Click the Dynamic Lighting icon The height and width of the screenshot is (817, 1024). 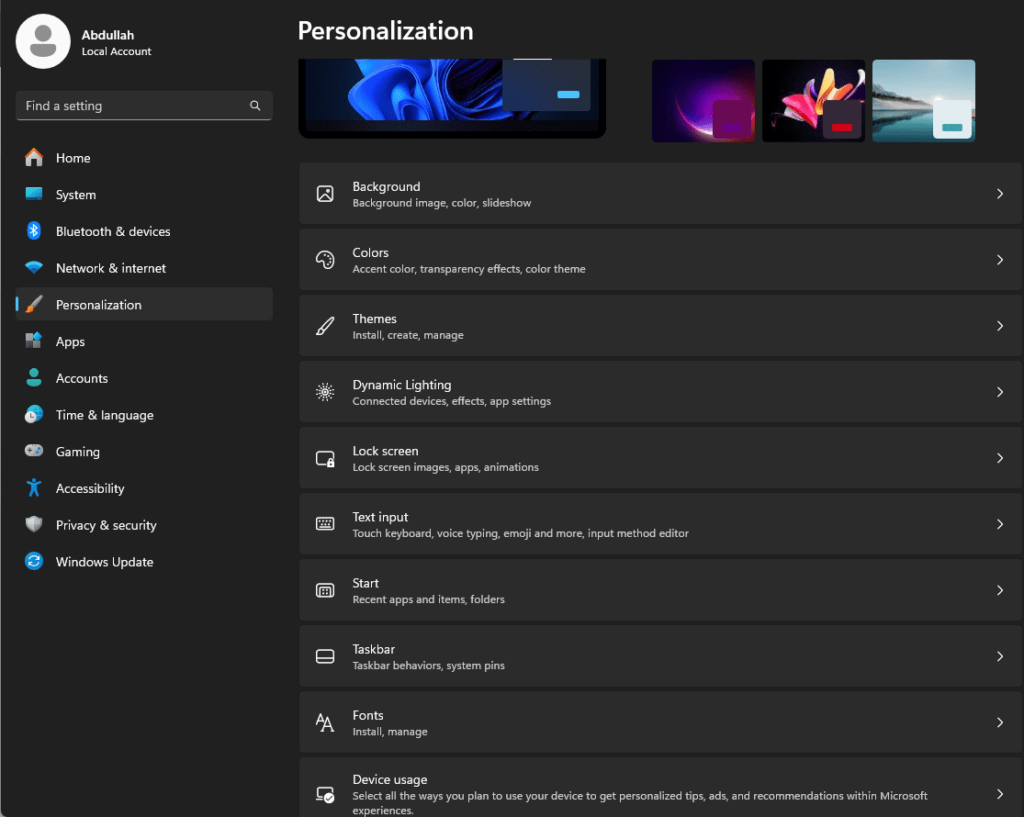coord(324,391)
